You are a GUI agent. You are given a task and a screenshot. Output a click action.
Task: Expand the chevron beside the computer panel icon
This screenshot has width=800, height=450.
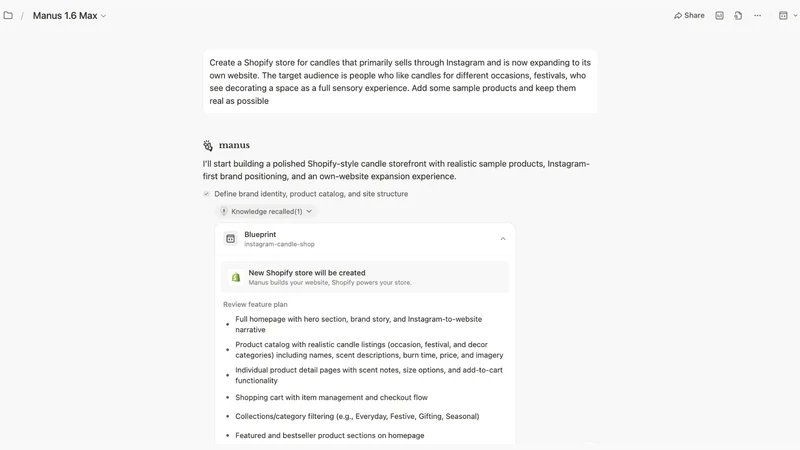pyautogui.click(x=795, y=16)
